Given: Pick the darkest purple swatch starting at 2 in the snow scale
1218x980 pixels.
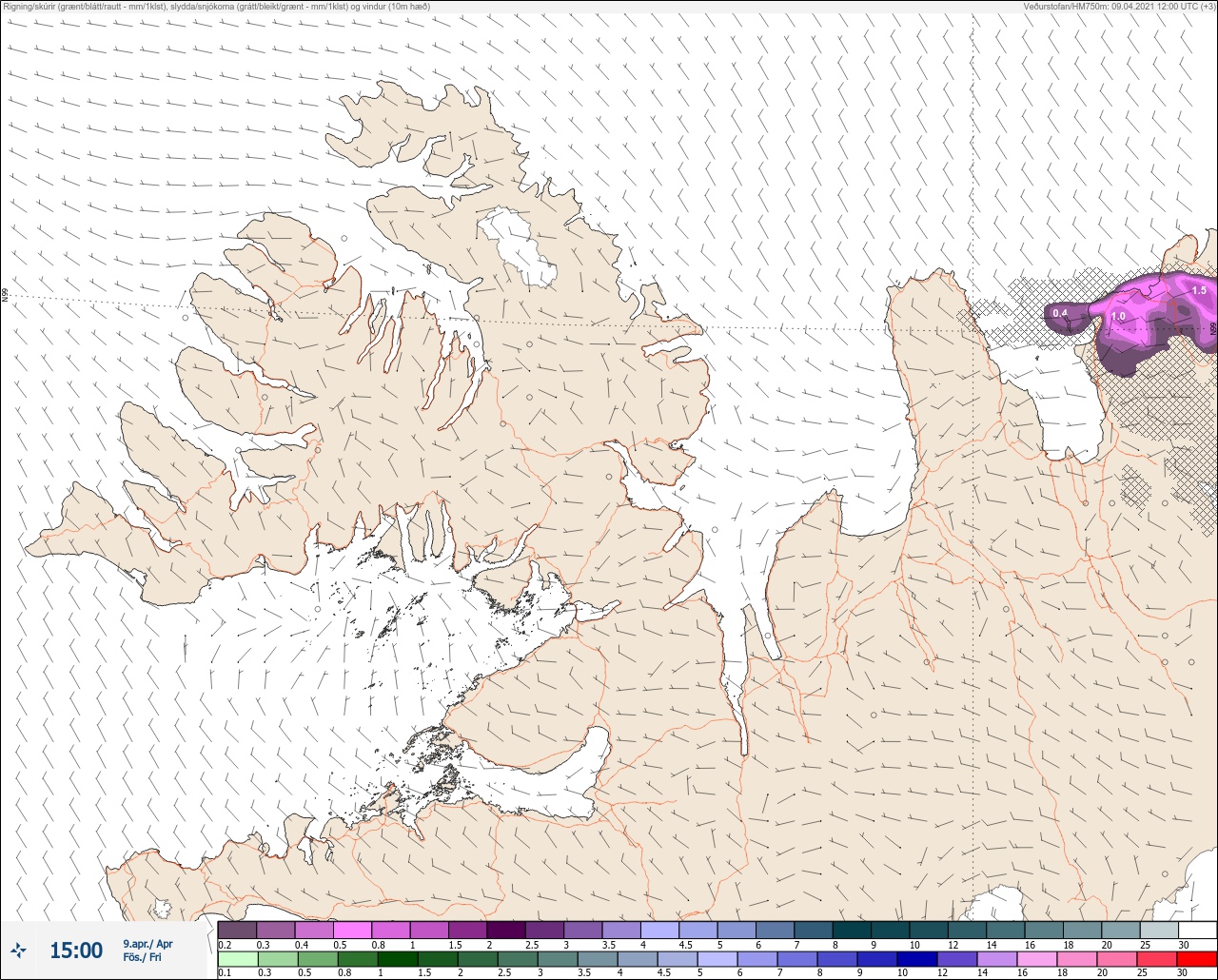Looking at the screenshot, I should coord(506,930).
